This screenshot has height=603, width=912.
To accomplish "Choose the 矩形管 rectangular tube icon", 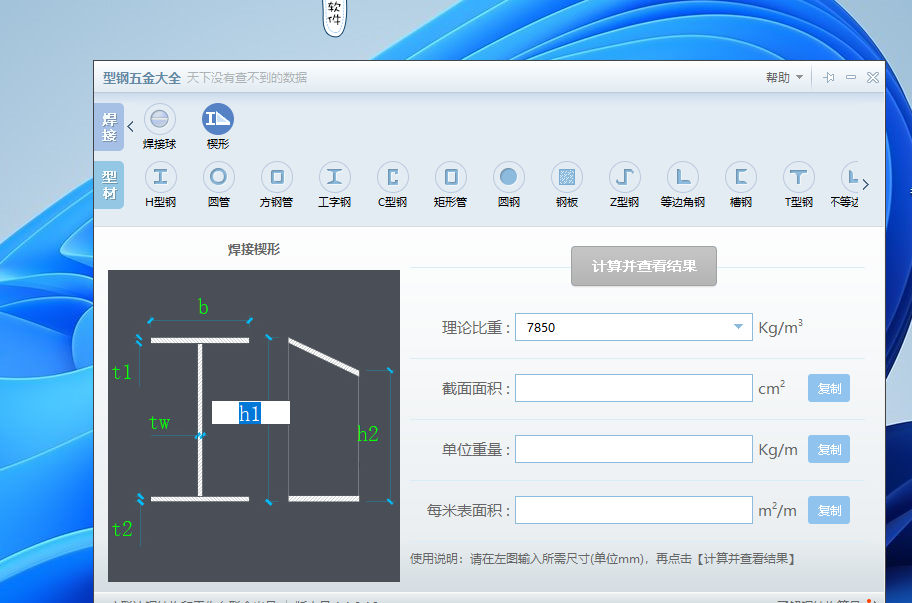I will 451,177.
